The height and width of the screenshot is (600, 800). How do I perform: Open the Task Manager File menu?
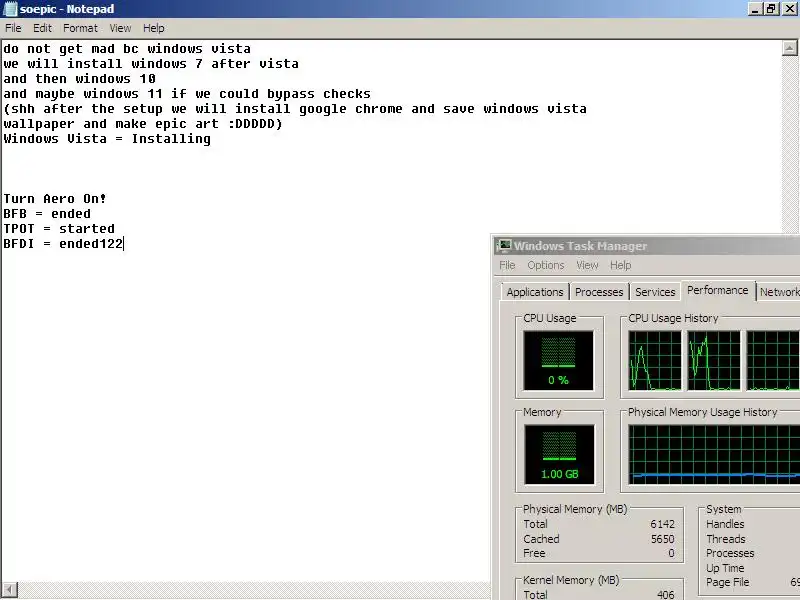[507, 265]
